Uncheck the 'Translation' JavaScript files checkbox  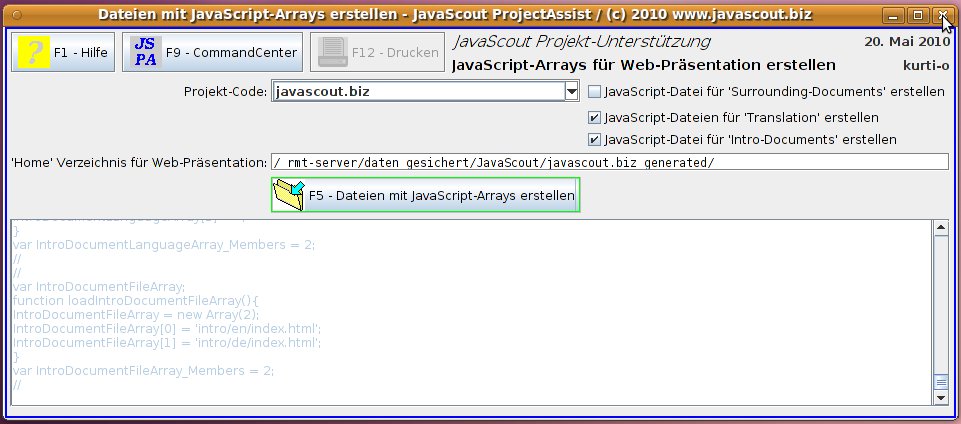point(595,117)
